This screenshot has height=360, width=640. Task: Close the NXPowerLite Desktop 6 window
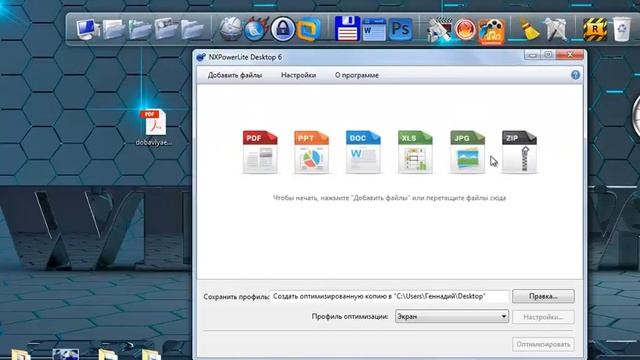tap(570, 55)
